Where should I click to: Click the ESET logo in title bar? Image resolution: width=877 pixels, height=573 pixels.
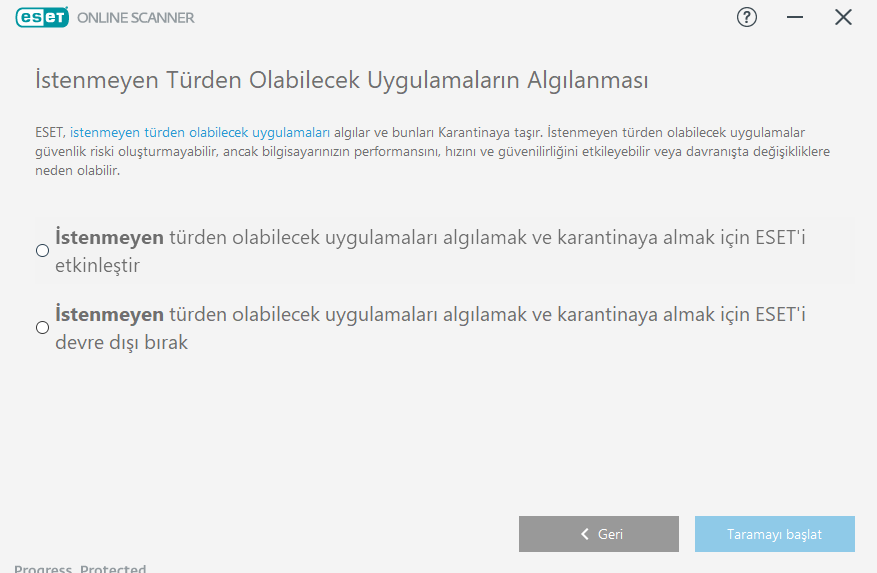42,17
